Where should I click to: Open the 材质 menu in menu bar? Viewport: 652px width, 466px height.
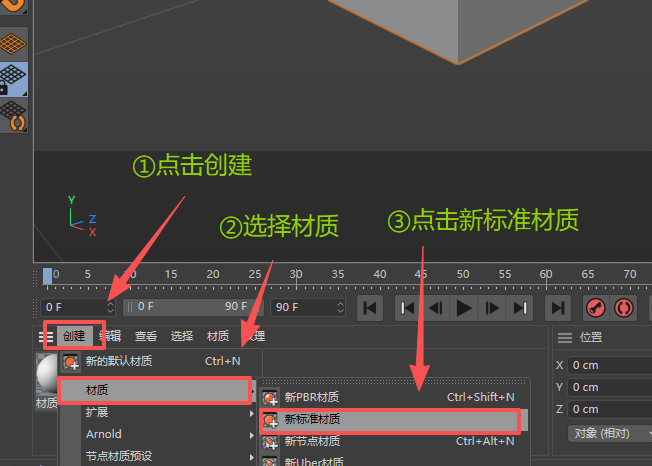(218, 336)
